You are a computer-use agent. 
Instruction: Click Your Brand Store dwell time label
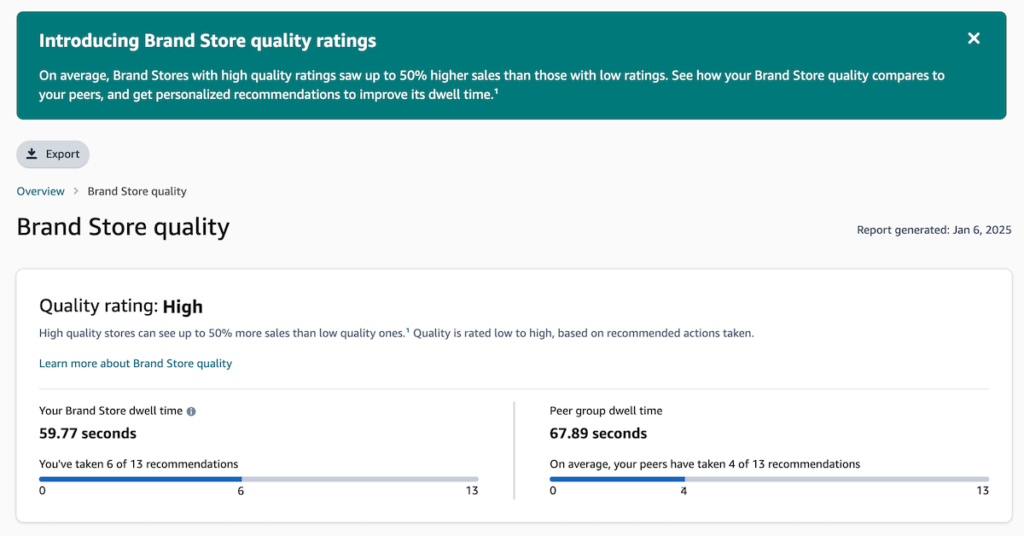(x=110, y=411)
